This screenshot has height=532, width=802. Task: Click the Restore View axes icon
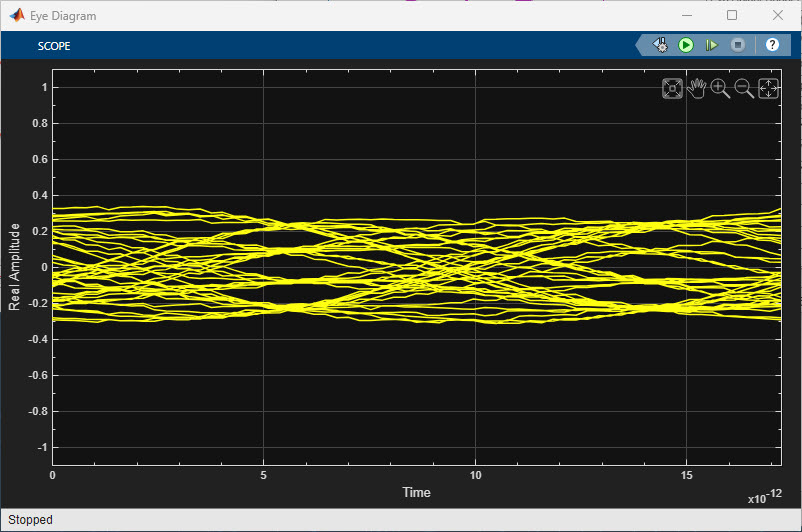tap(768, 89)
